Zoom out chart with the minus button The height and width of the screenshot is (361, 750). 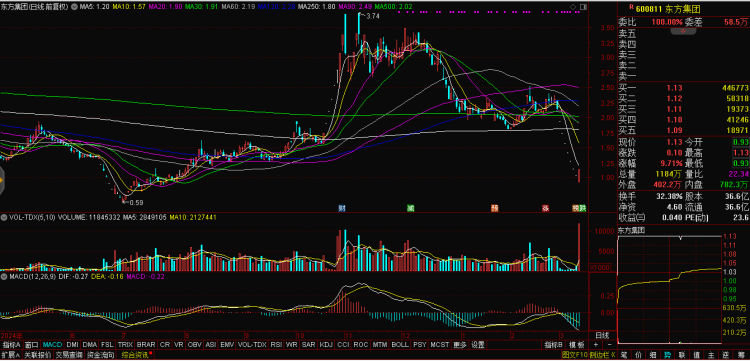(609, 345)
